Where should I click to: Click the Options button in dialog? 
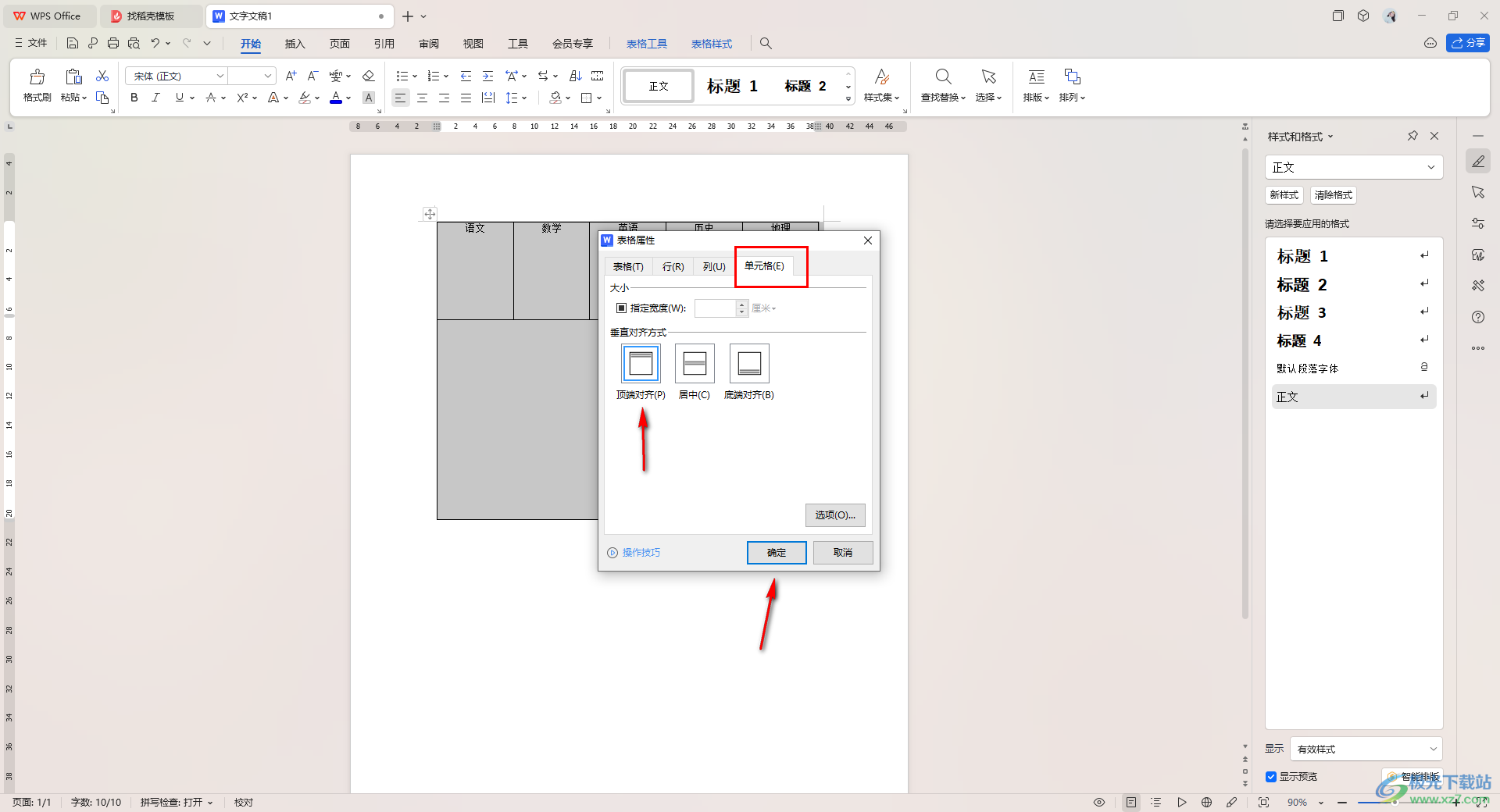pyautogui.click(x=835, y=515)
